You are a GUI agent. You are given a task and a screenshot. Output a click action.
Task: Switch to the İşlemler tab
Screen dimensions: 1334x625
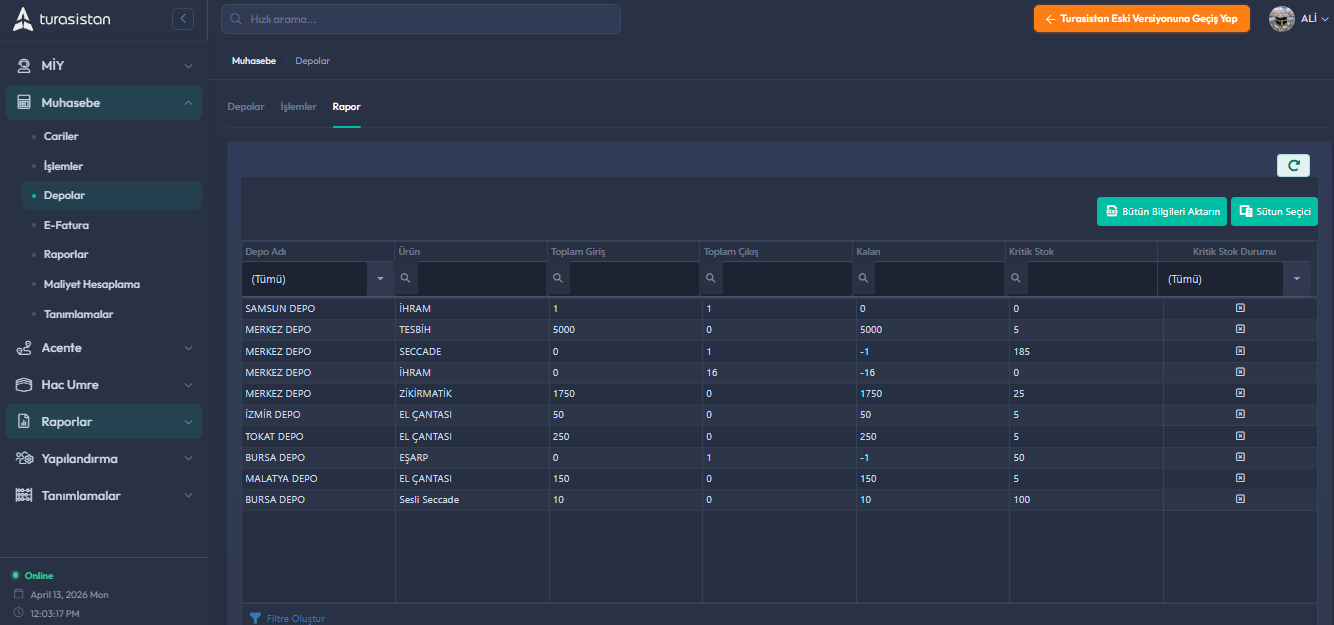click(298, 107)
